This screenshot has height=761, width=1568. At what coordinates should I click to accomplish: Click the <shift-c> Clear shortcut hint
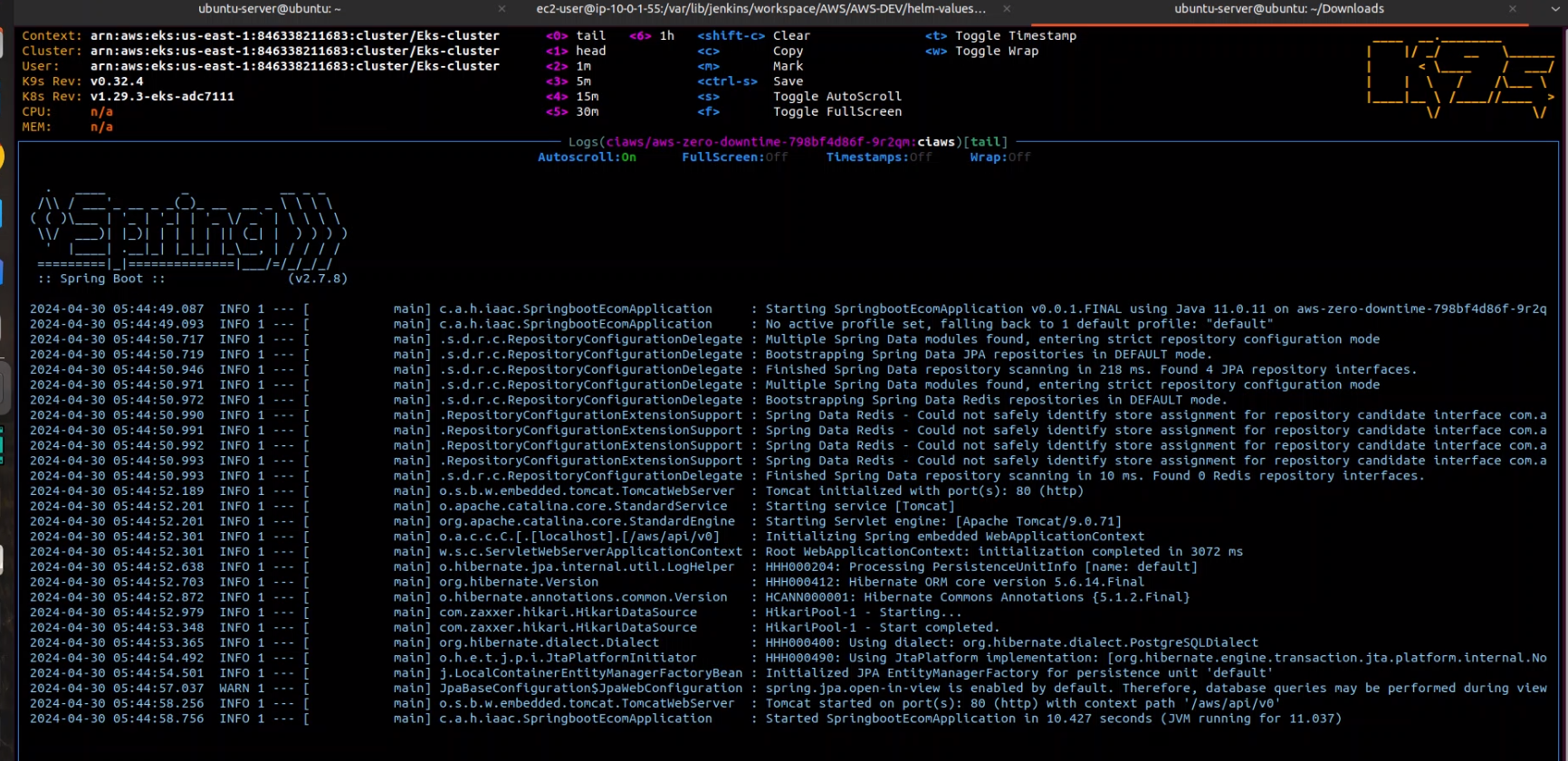tap(753, 36)
